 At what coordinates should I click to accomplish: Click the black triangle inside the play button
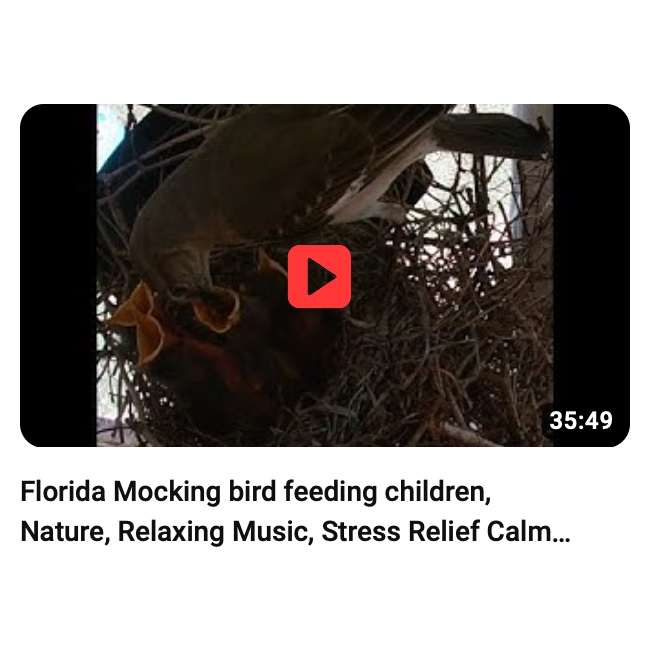coord(321,277)
